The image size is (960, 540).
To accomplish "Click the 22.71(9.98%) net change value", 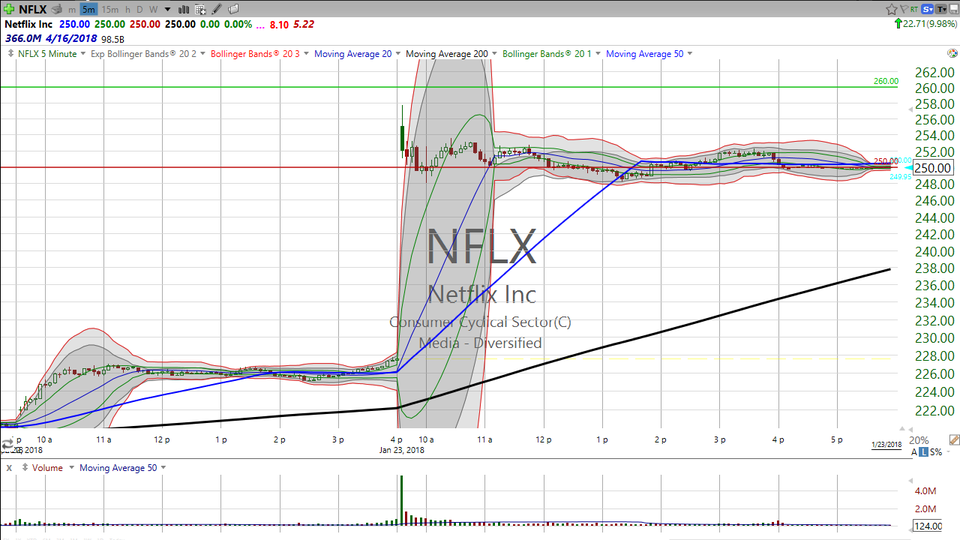I will coord(929,24).
